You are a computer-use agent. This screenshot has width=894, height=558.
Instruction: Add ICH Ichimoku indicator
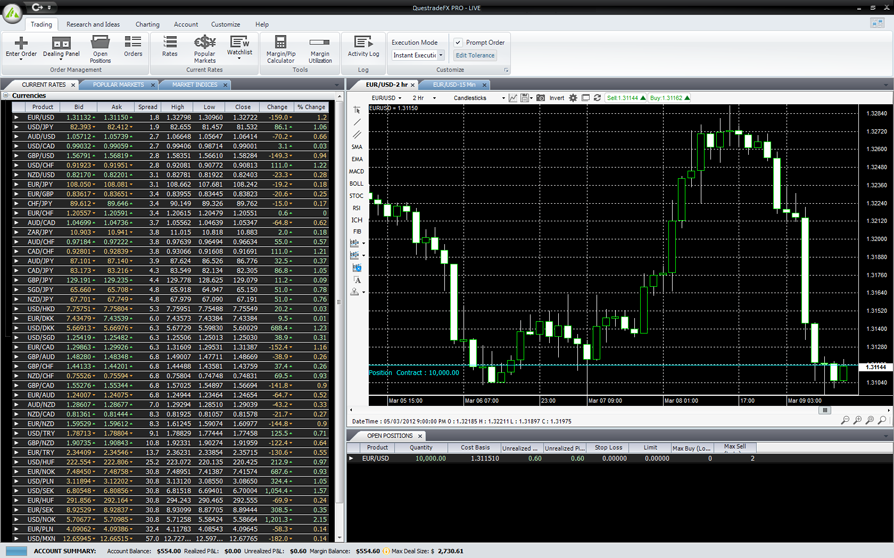357,220
